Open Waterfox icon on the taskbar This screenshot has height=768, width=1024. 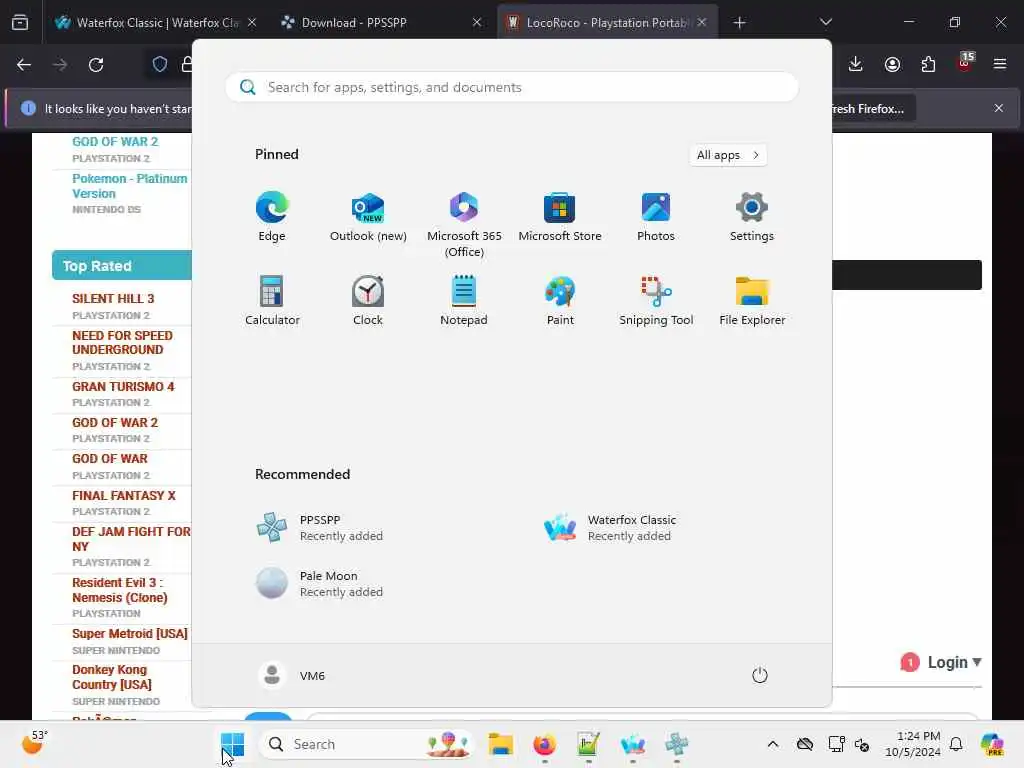pos(632,744)
